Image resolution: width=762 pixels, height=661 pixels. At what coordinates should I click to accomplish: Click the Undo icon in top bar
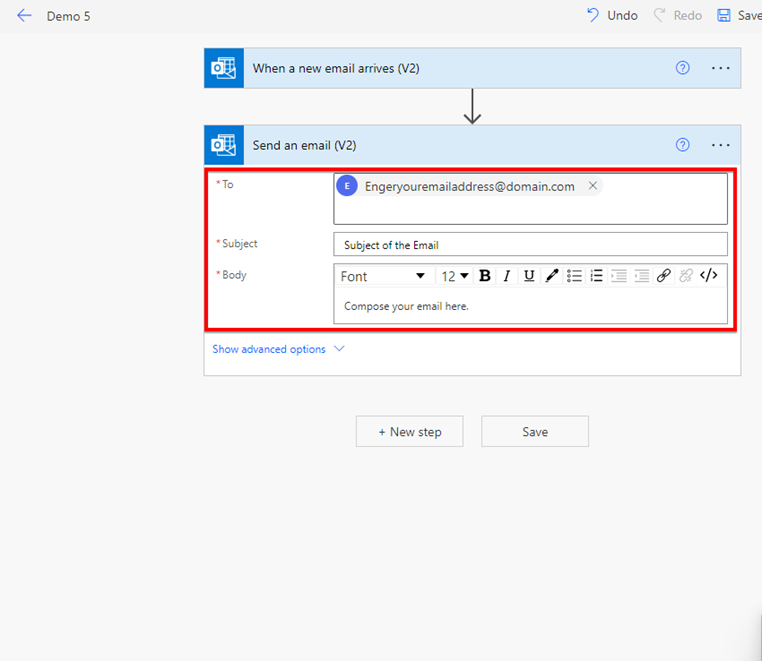tap(593, 16)
